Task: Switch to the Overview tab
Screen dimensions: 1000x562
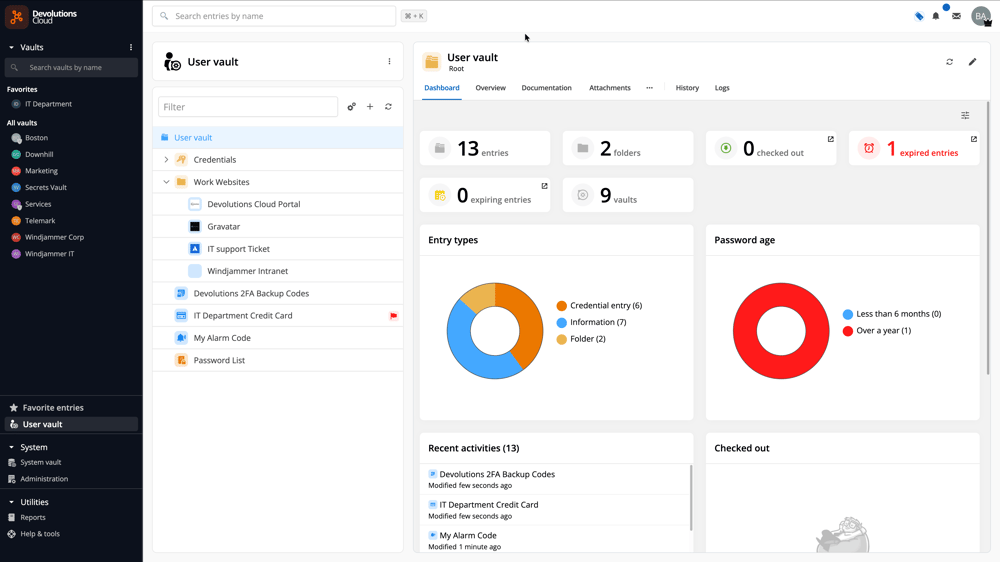Action: (490, 88)
